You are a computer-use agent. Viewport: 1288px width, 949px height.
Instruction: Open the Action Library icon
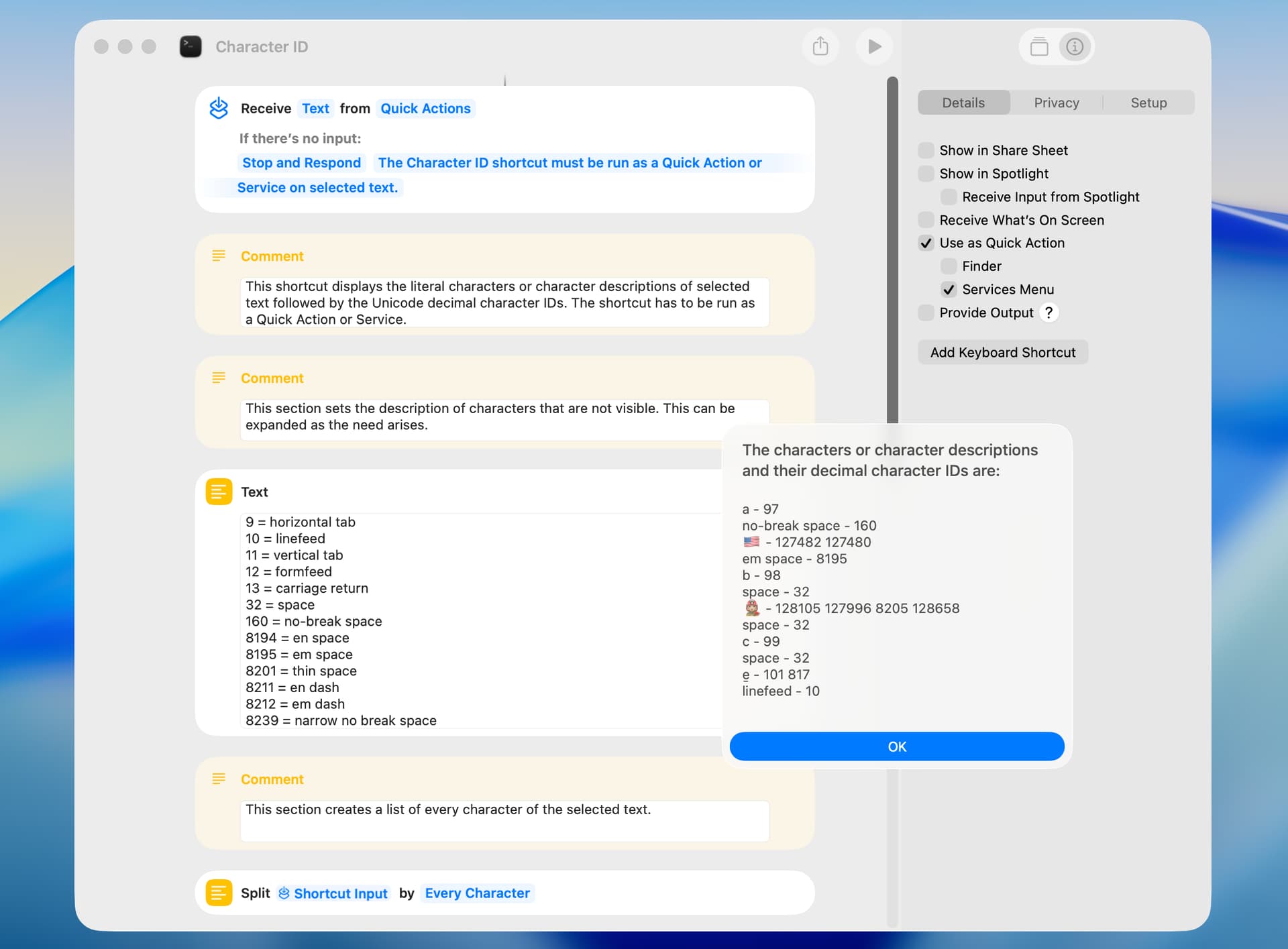[x=1038, y=46]
